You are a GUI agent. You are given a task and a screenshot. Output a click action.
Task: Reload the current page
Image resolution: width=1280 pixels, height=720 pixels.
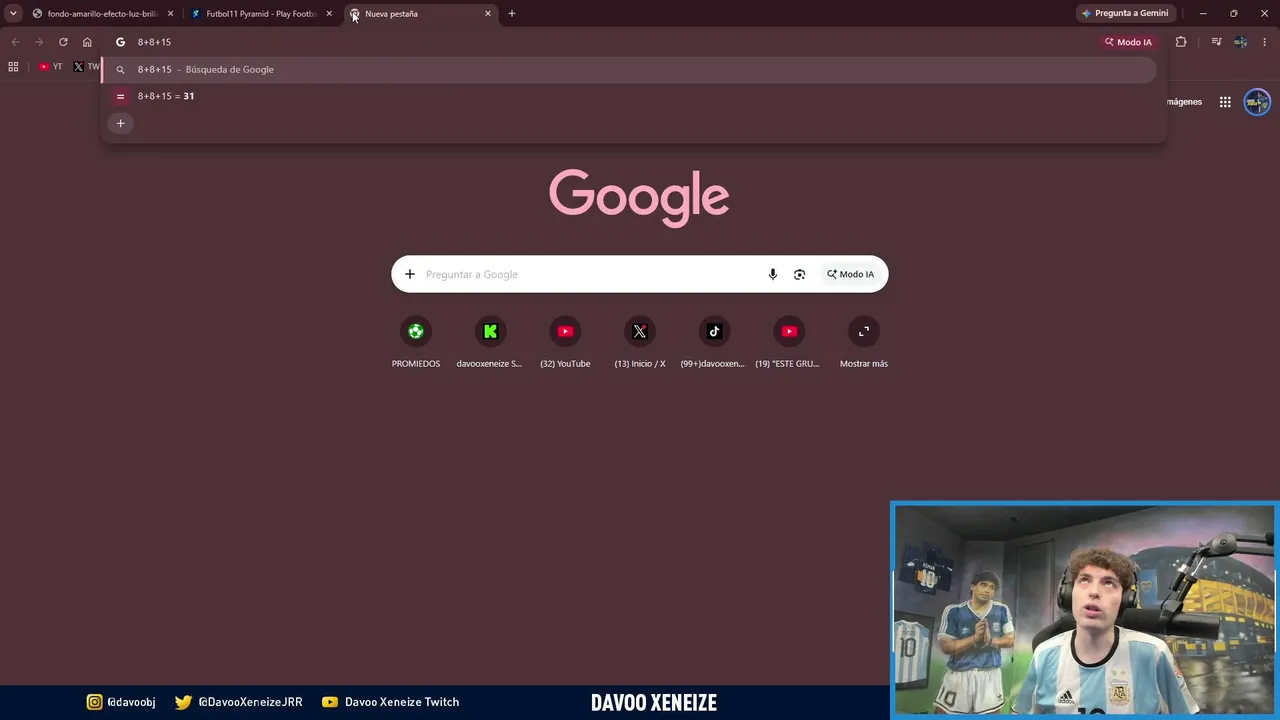[63, 42]
